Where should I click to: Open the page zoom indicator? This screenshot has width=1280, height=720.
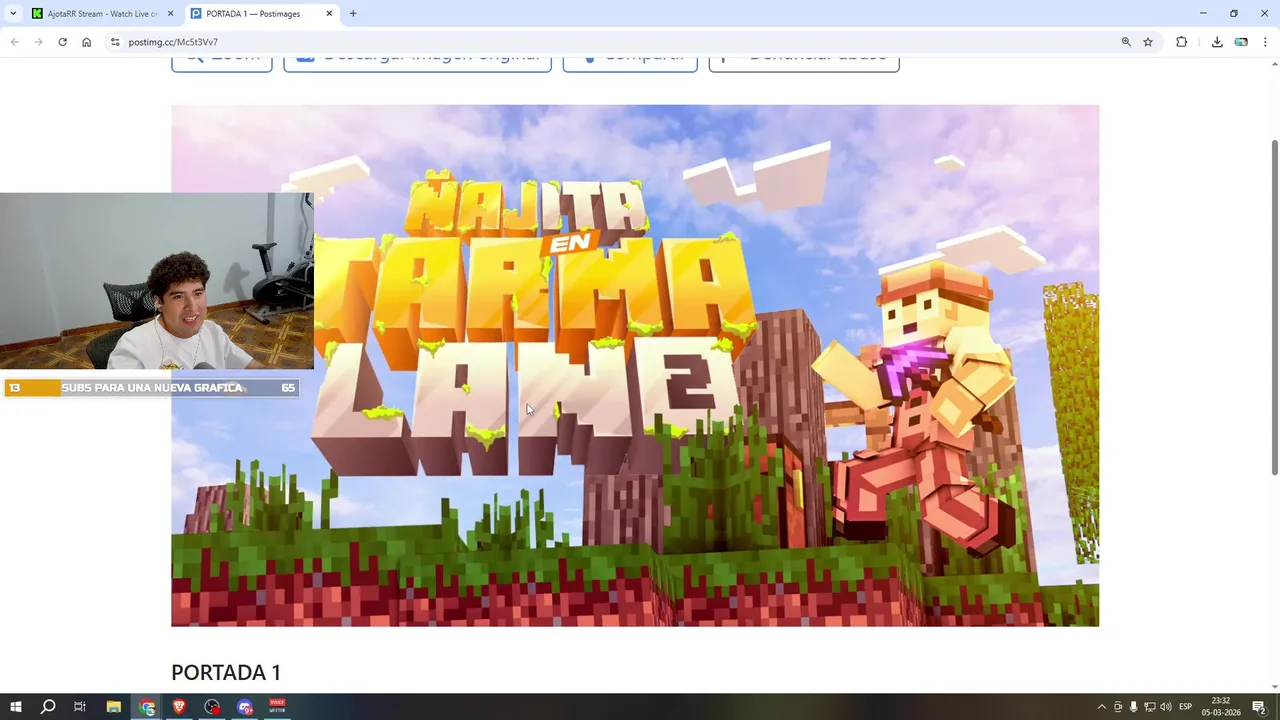coord(1126,42)
